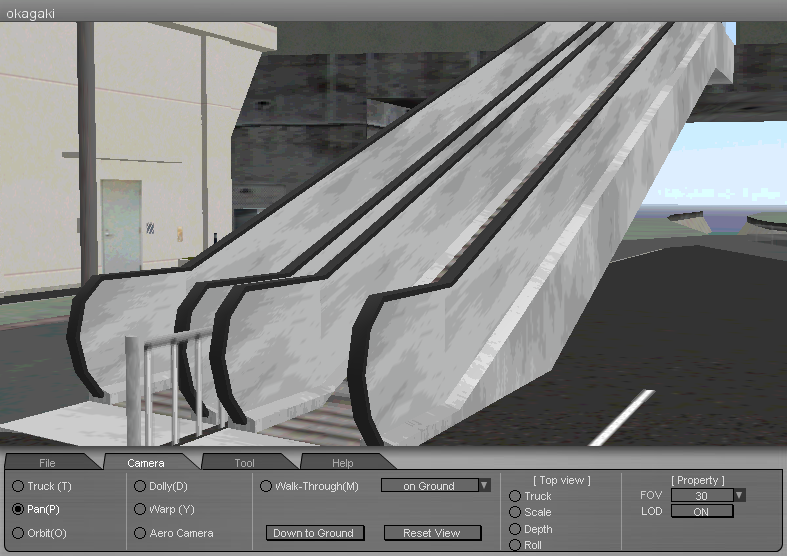The image size is (787, 556).
Task: Select the Warp (Y) radio button
Action: pyautogui.click(x=140, y=509)
